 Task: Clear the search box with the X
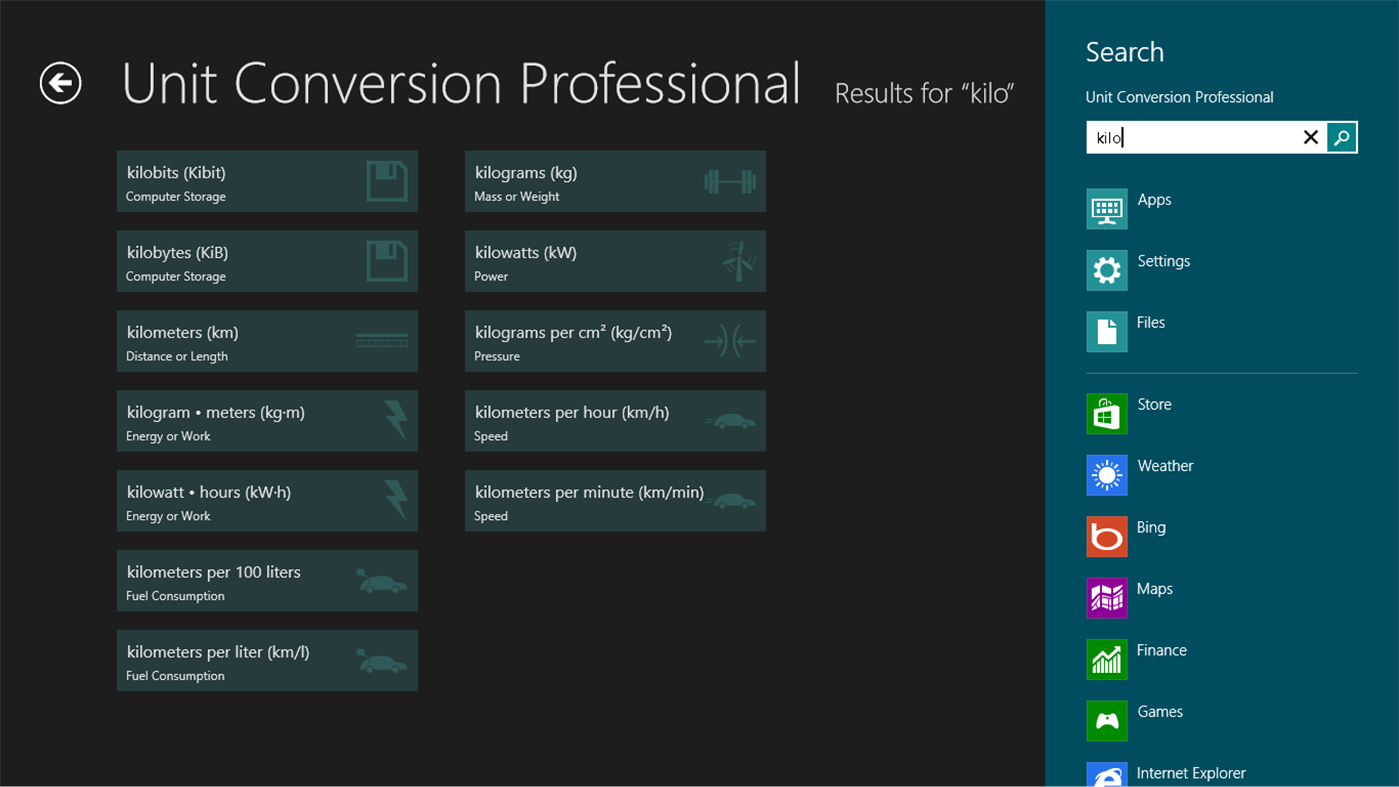point(1311,137)
